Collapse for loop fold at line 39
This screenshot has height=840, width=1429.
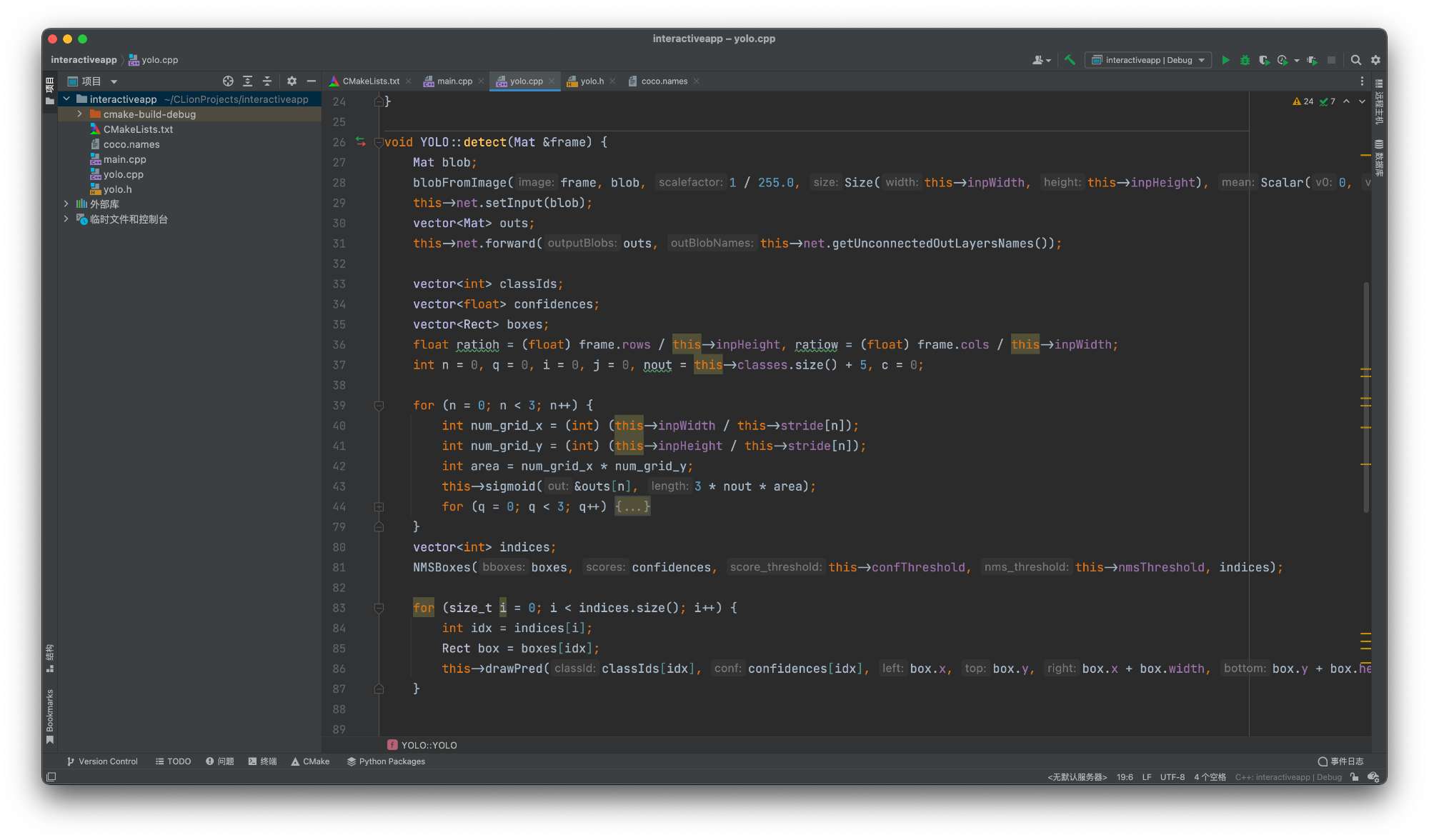[379, 406]
